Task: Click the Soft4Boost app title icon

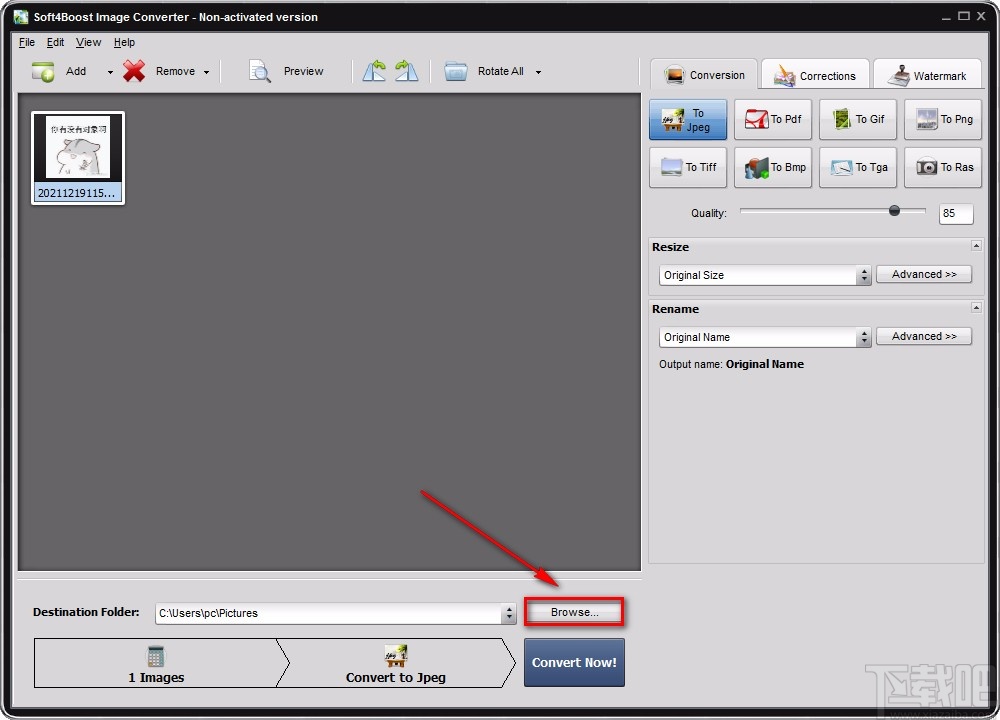Action: coord(21,17)
